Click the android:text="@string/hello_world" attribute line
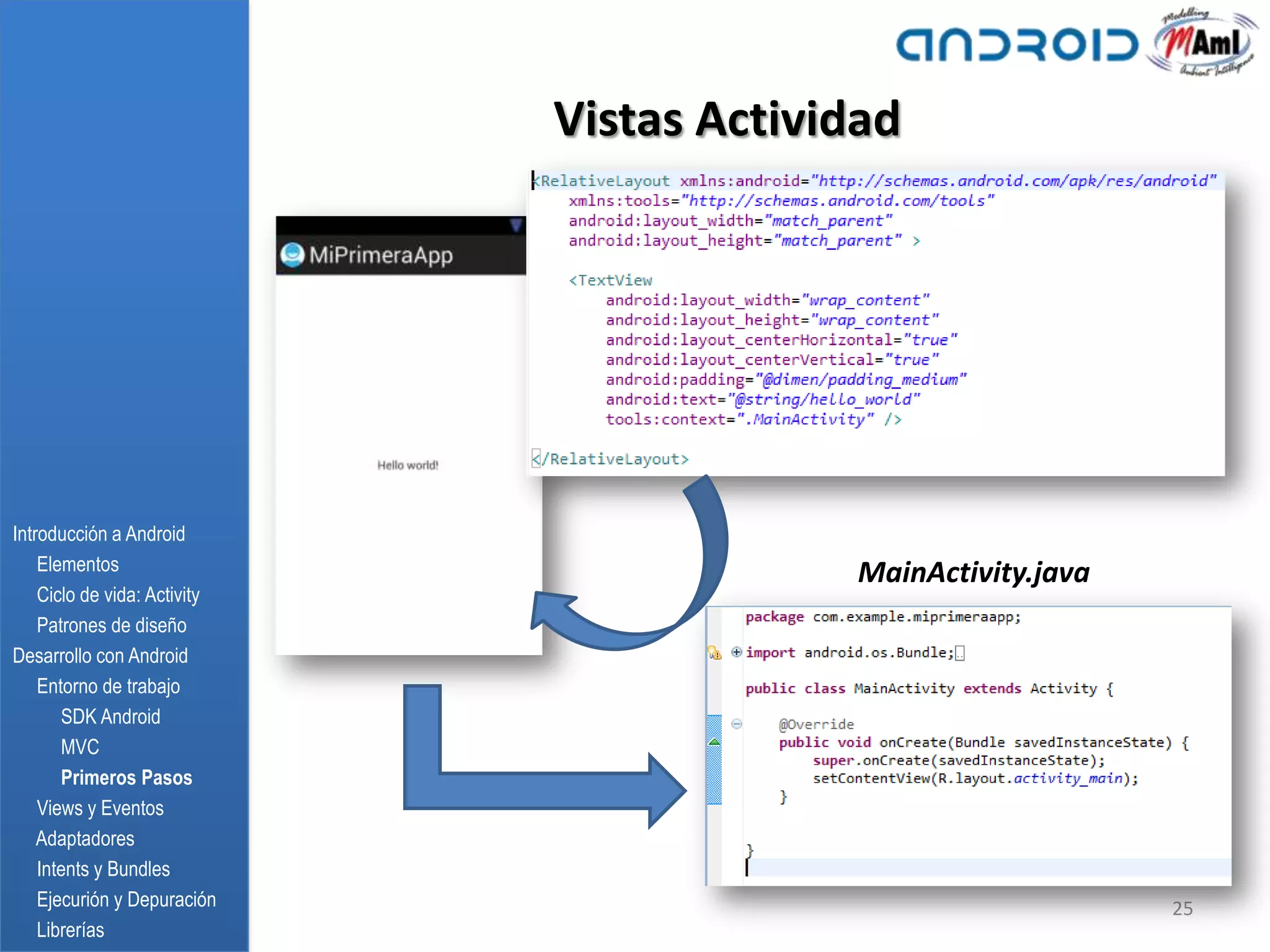Screen dimensions: 1270x952 [763, 399]
